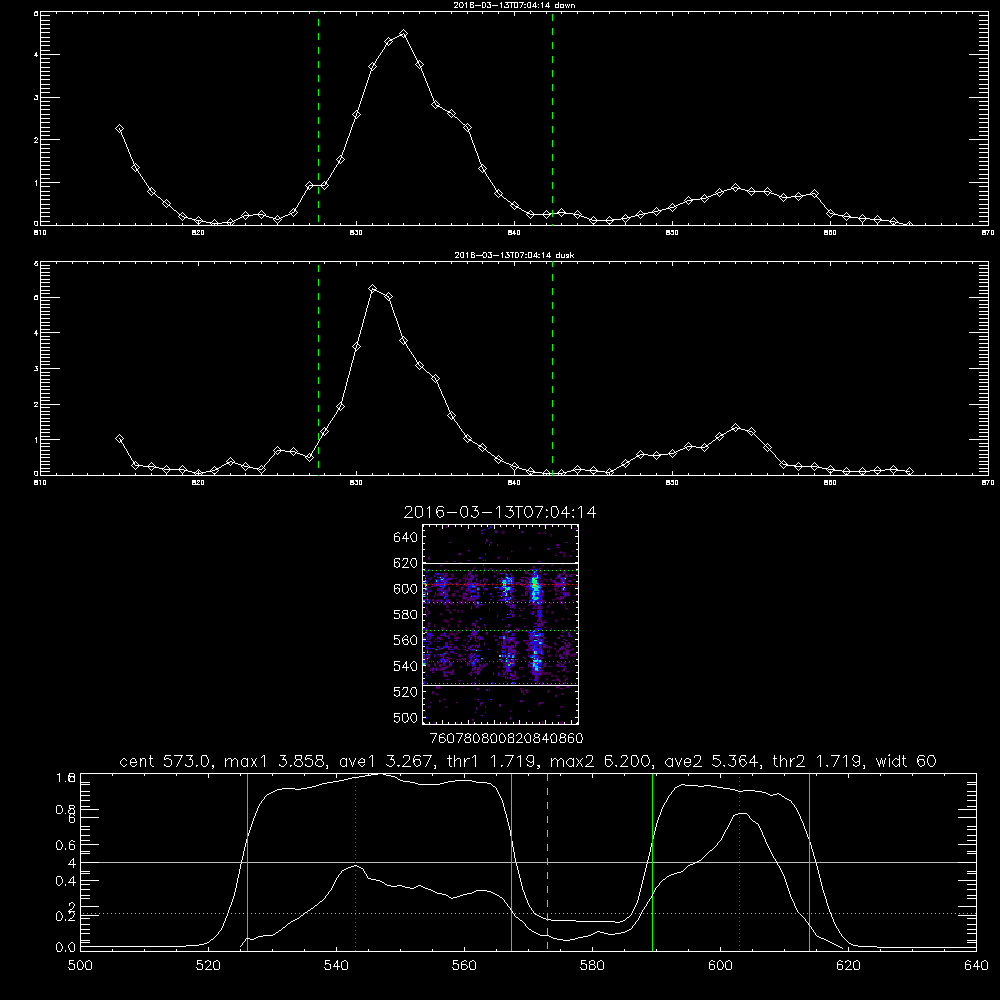Click the green vertical line right of the orange line
This screenshot has height=1000, width=1000.
[652, 861]
